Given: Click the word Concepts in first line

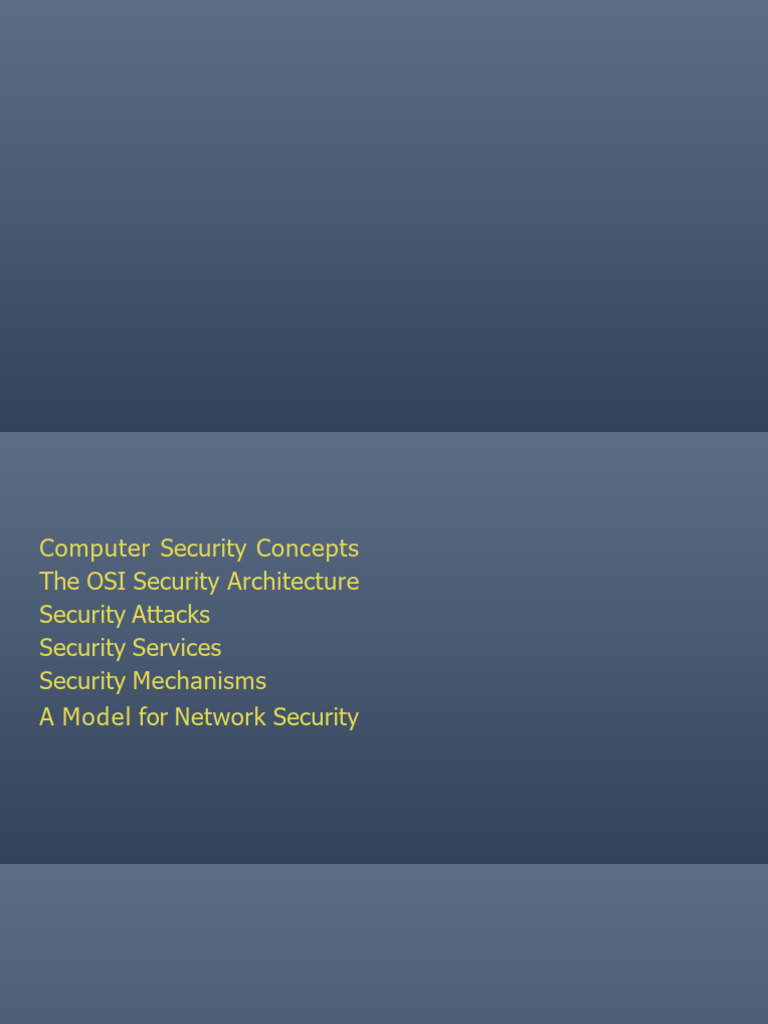Looking at the screenshot, I should [x=307, y=548].
